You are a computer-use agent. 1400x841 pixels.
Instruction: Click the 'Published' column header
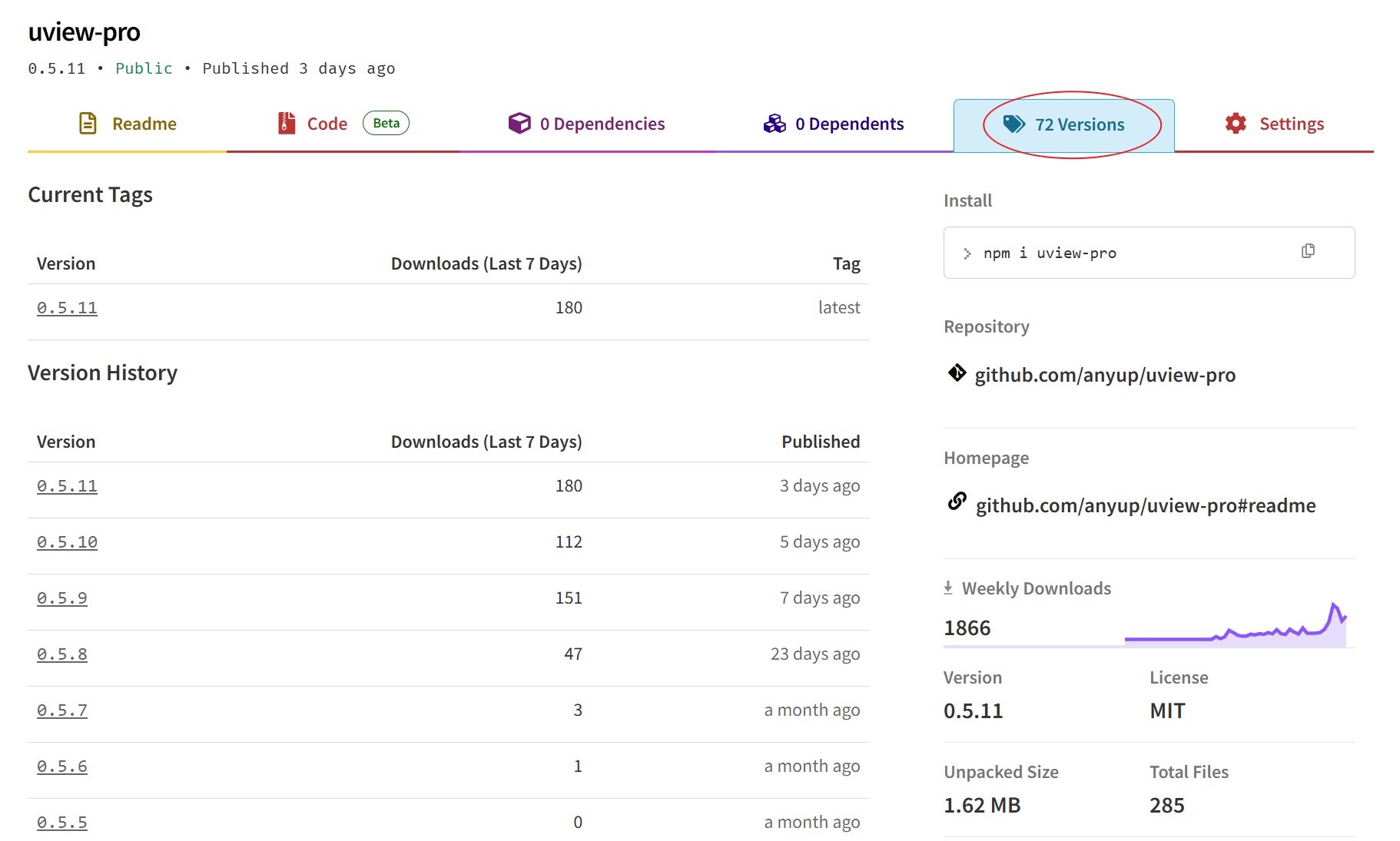click(x=821, y=442)
